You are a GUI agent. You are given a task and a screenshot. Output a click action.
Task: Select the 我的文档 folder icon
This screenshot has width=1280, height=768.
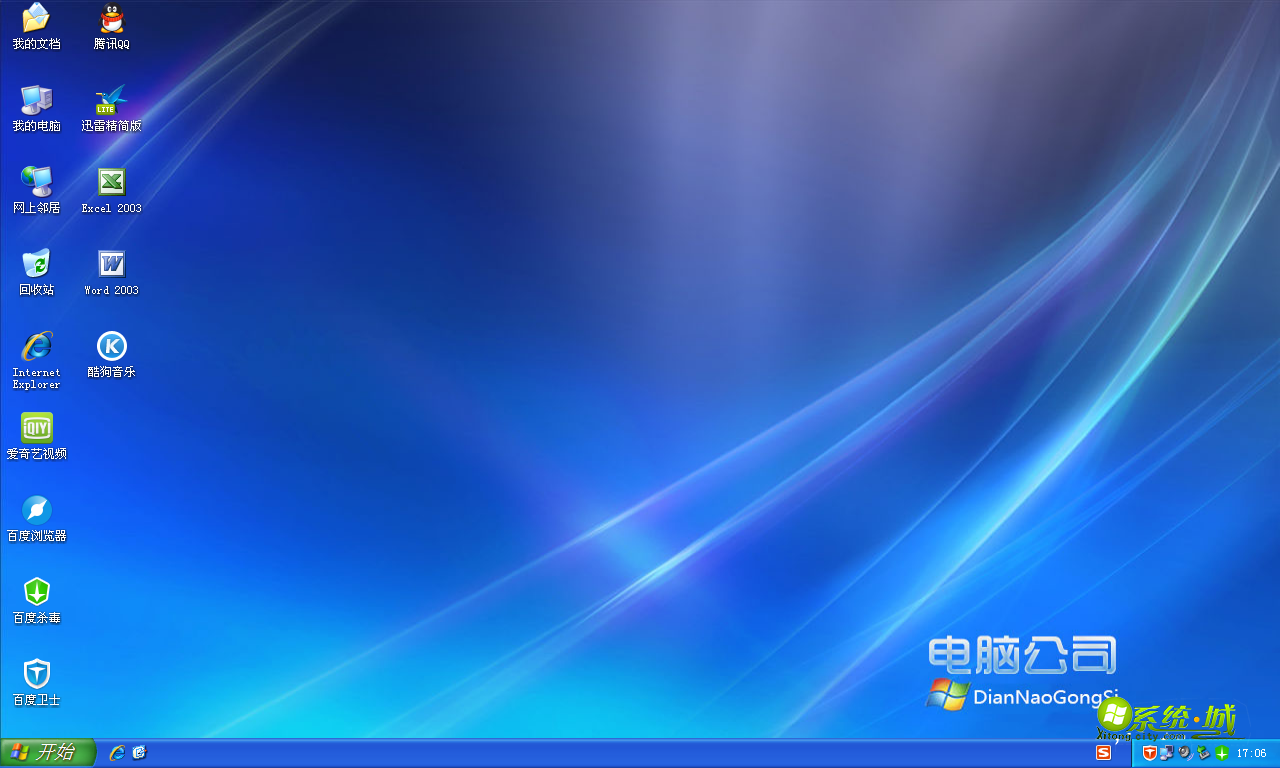coord(37,19)
